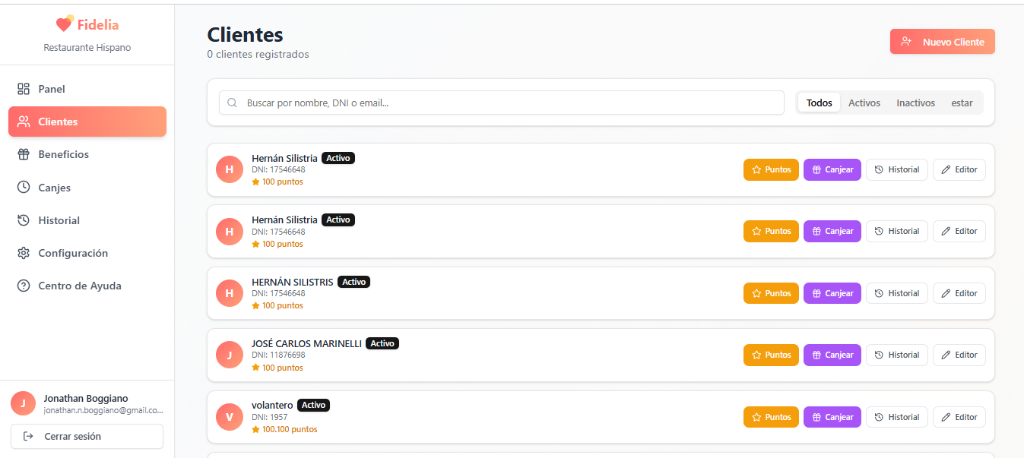Click the 100.100 puntos value

pos(289,429)
